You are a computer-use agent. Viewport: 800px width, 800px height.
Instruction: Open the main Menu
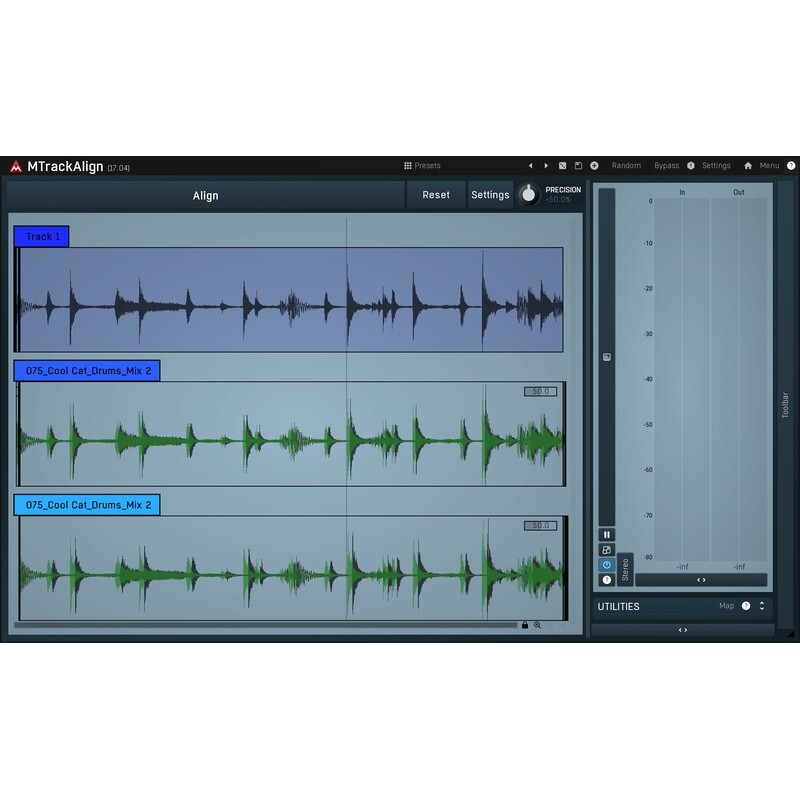(769, 166)
